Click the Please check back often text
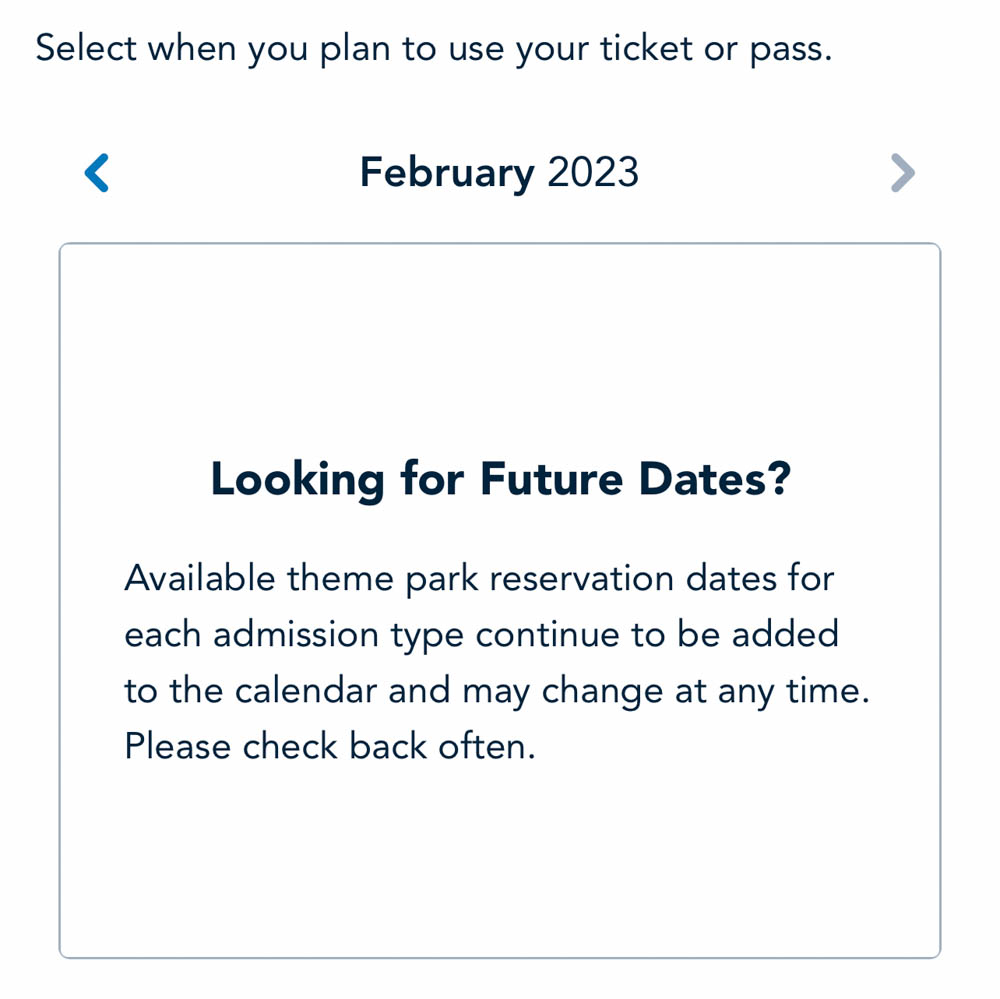Viewport: 1000px width, 999px height. point(330,747)
